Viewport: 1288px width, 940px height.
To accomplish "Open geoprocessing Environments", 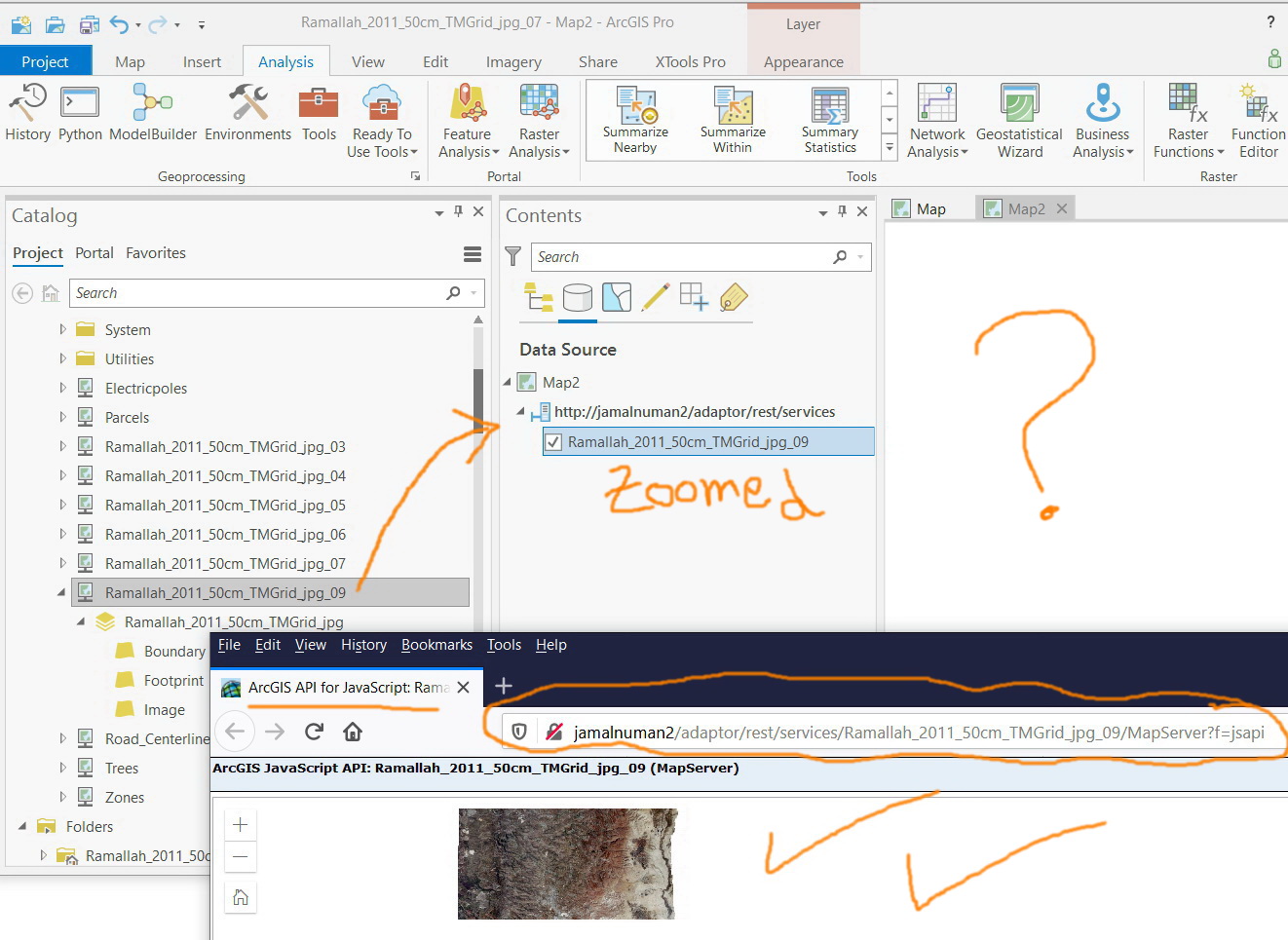I will coord(247,113).
